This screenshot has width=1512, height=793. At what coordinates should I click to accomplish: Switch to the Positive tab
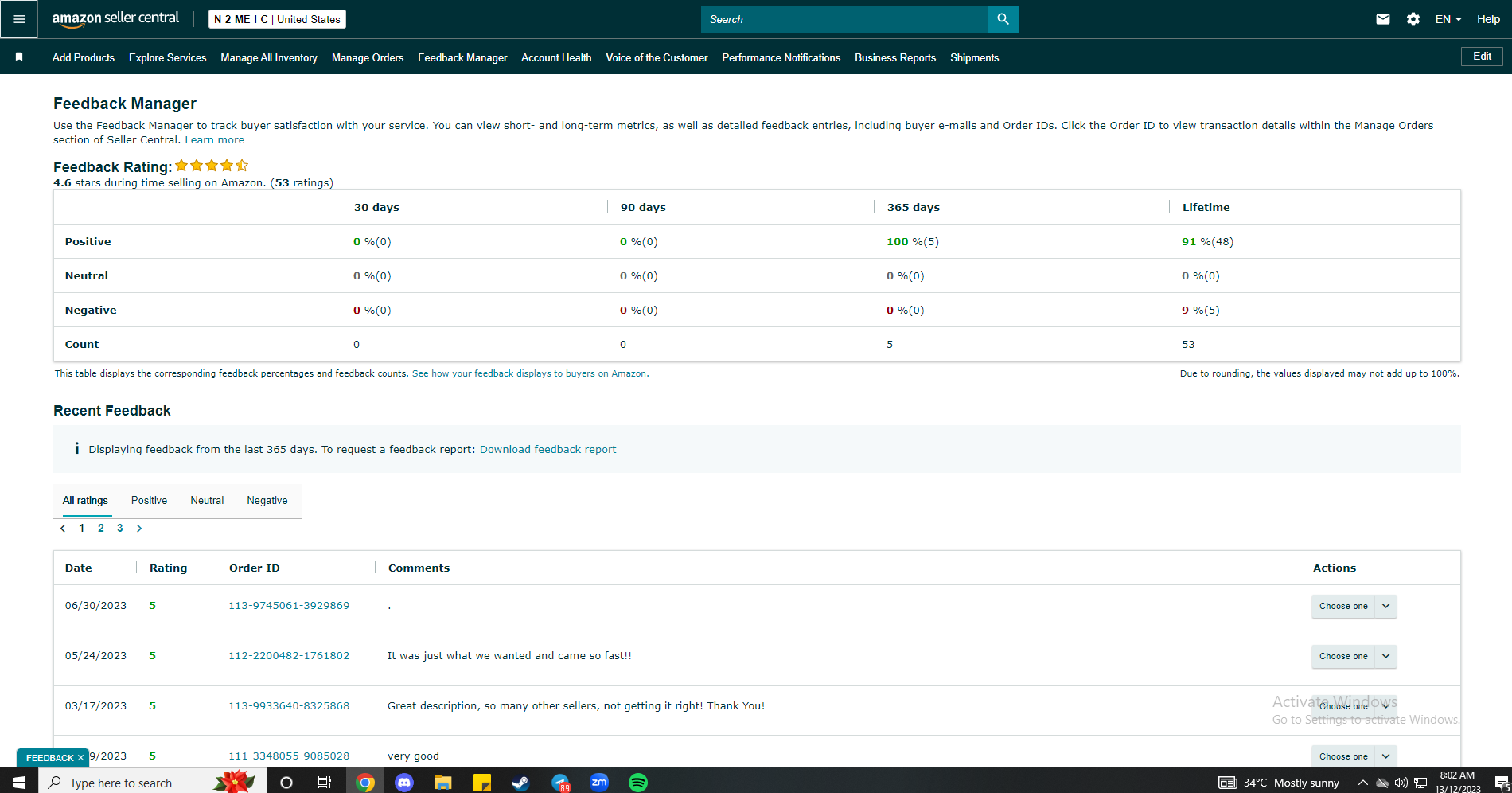tap(149, 500)
